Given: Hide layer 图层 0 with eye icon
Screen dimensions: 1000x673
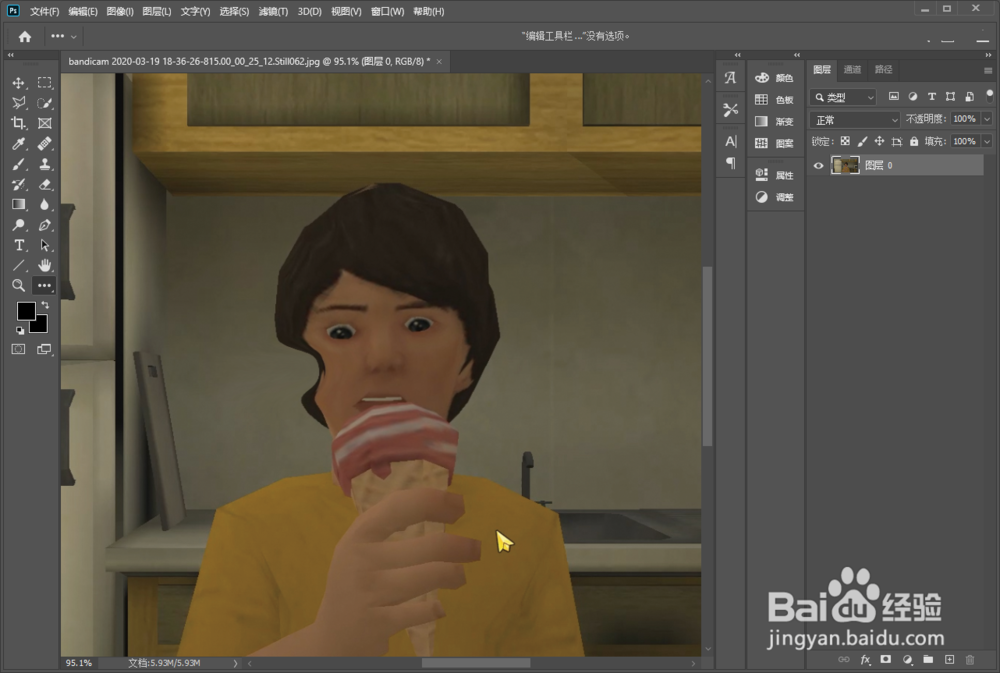Looking at the screenshot, I should click(x=818, y=165).
